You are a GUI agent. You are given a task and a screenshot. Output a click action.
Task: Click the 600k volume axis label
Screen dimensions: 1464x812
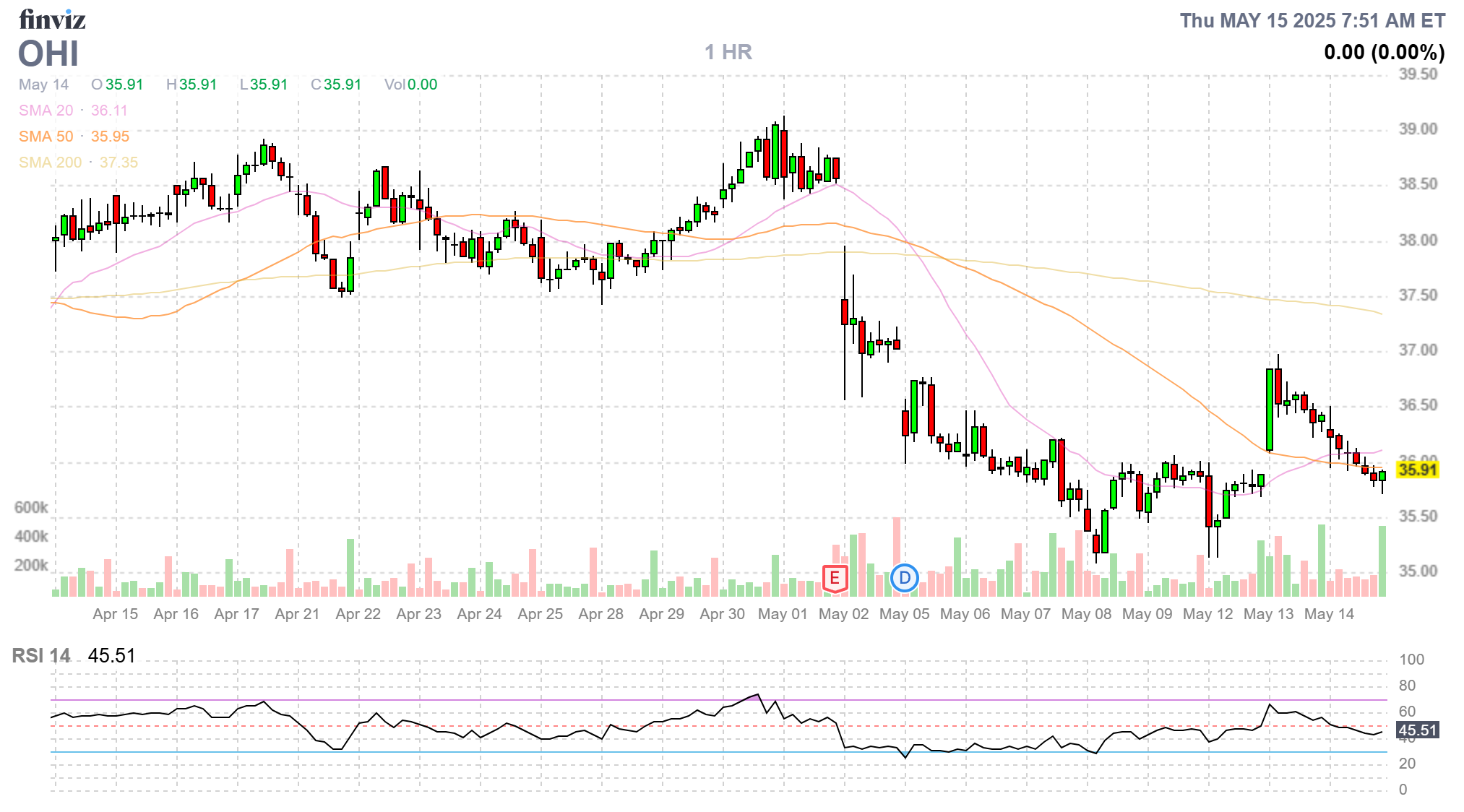[x=31, y=508]
